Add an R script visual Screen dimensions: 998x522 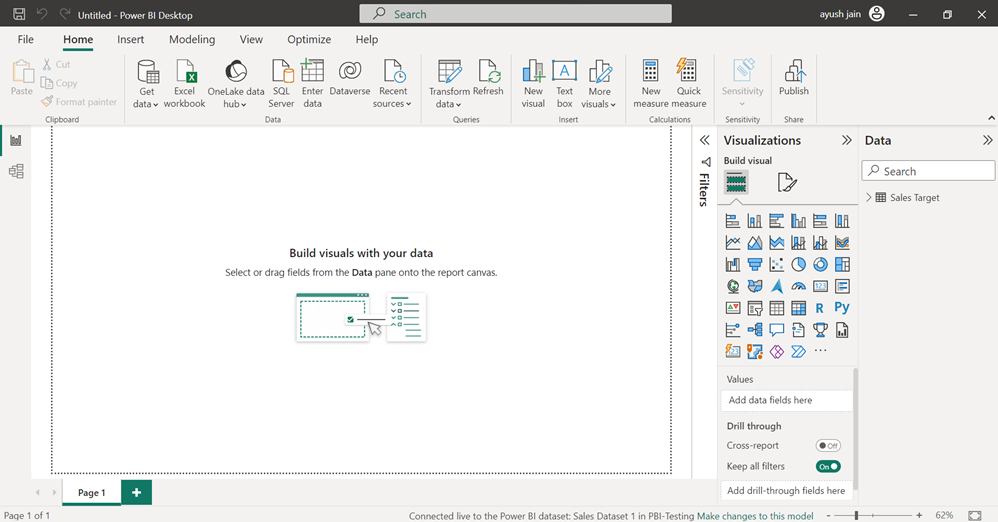[x=820, y=308]
